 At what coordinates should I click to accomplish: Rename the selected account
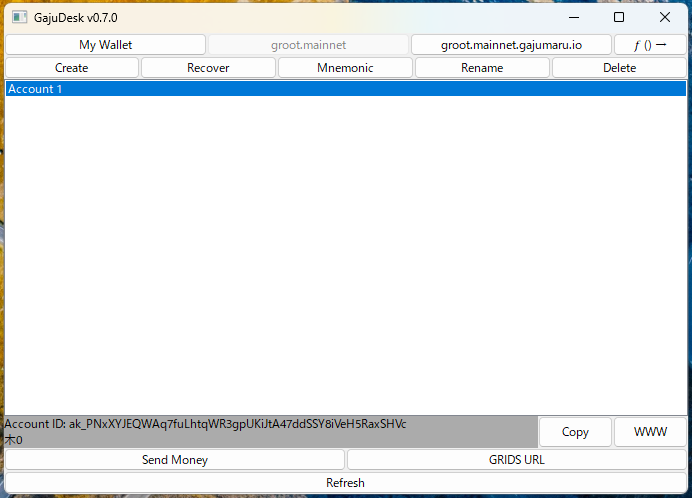point(482,68)
